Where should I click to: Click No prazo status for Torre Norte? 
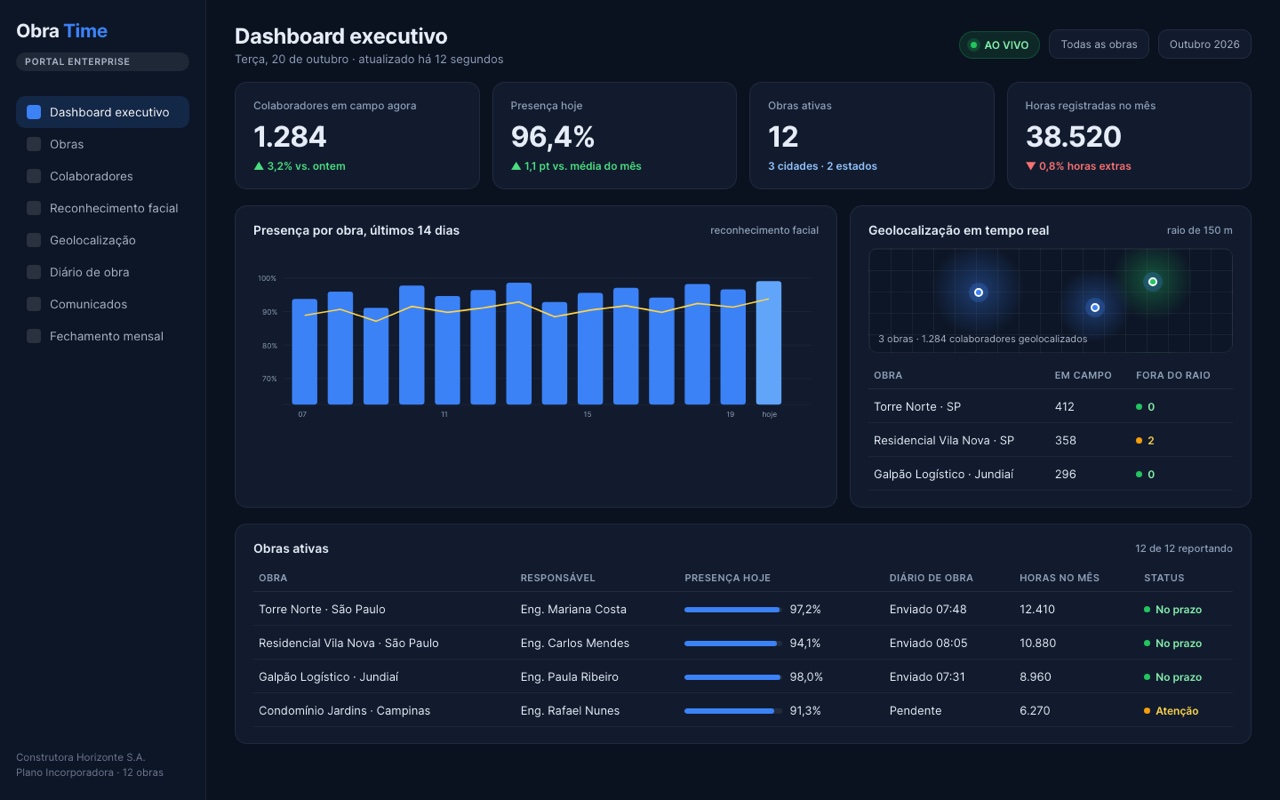[x=1179, y=609]
